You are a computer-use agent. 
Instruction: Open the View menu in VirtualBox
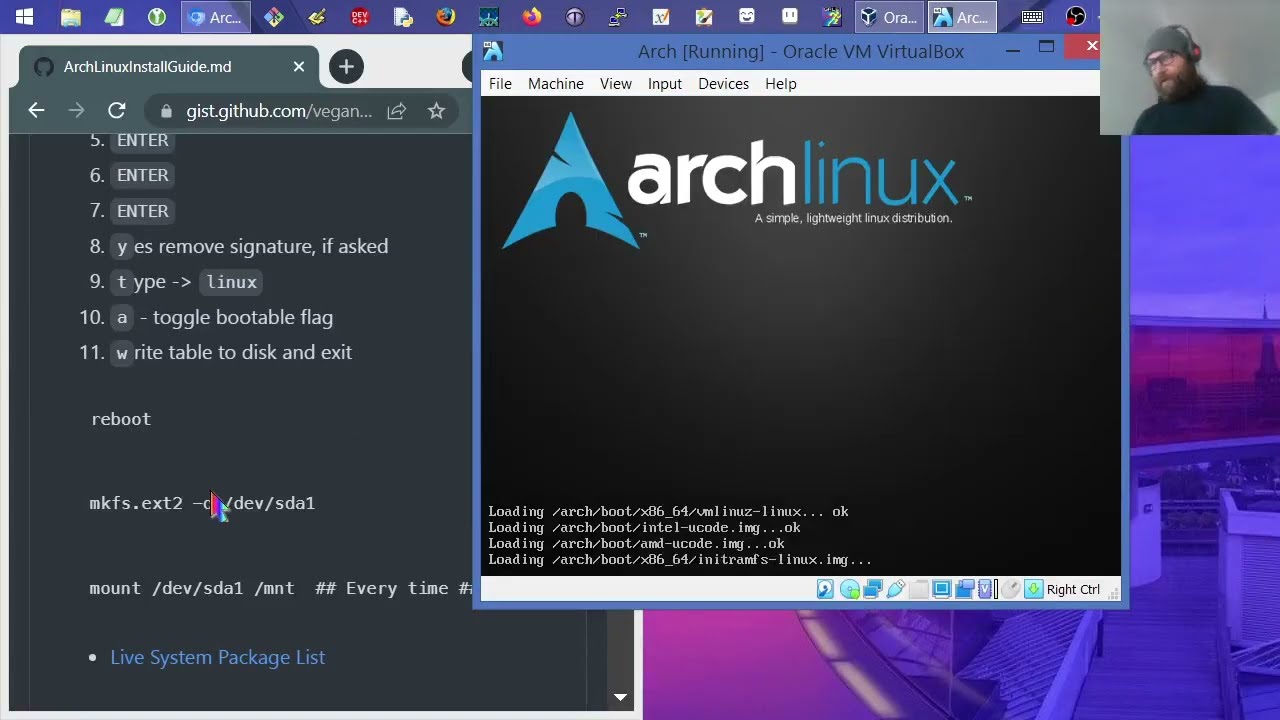click(616, 84)
